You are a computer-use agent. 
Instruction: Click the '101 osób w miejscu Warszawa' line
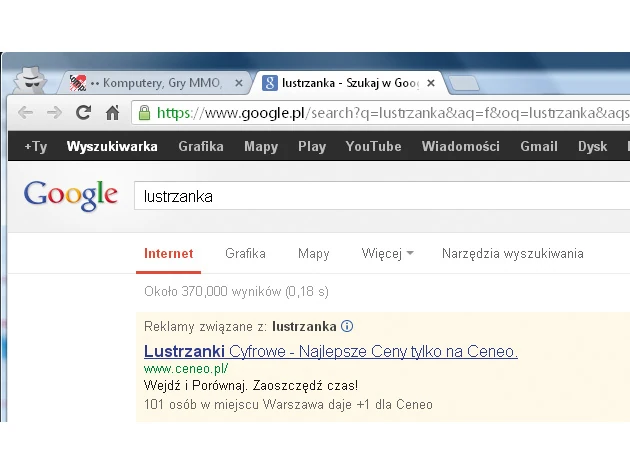coord(288,404)
